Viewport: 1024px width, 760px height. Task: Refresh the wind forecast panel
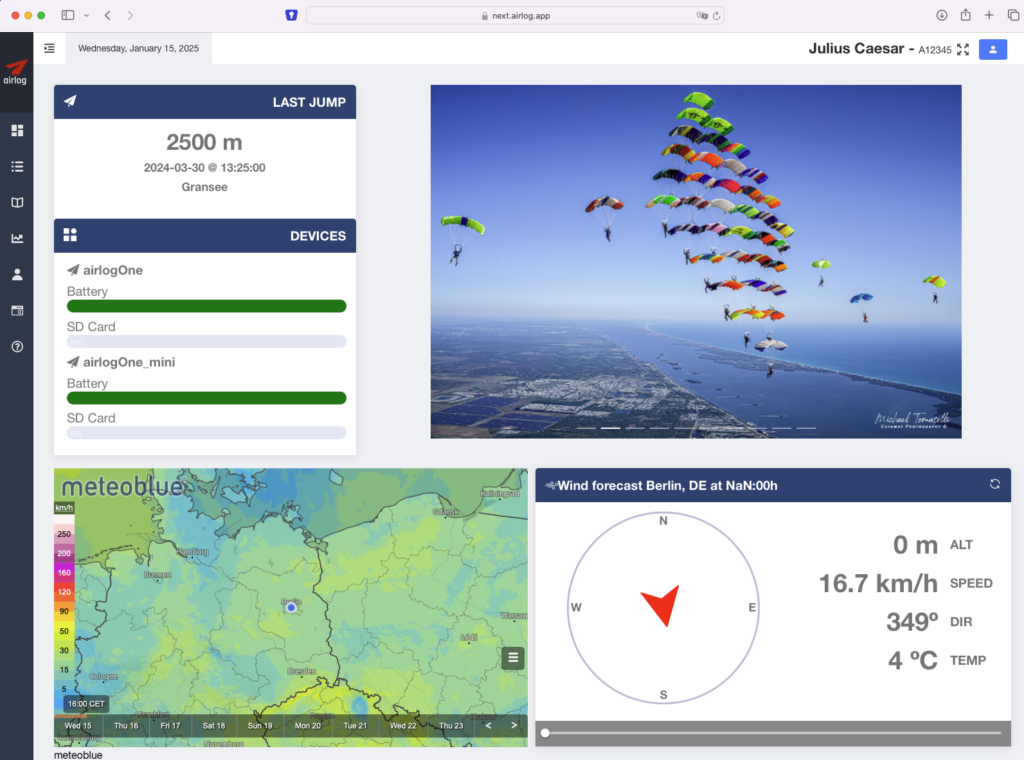click(994, 484)
